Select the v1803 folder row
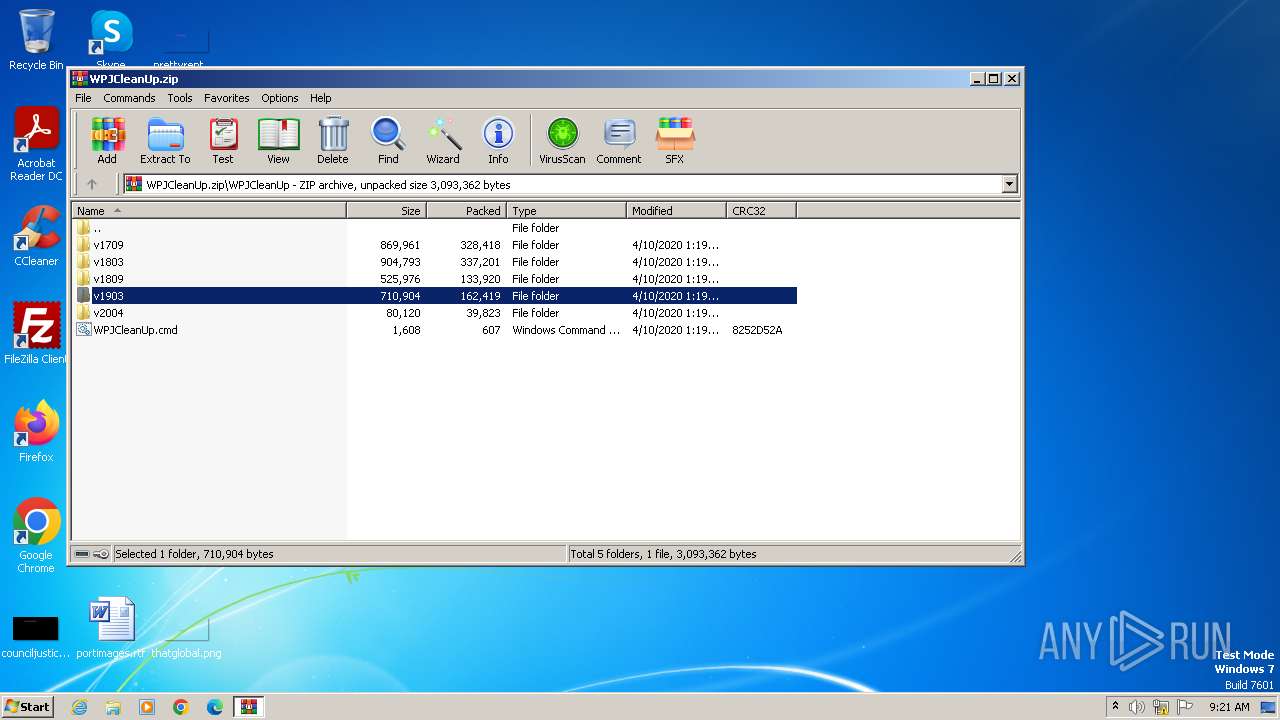 pos(435,262)
